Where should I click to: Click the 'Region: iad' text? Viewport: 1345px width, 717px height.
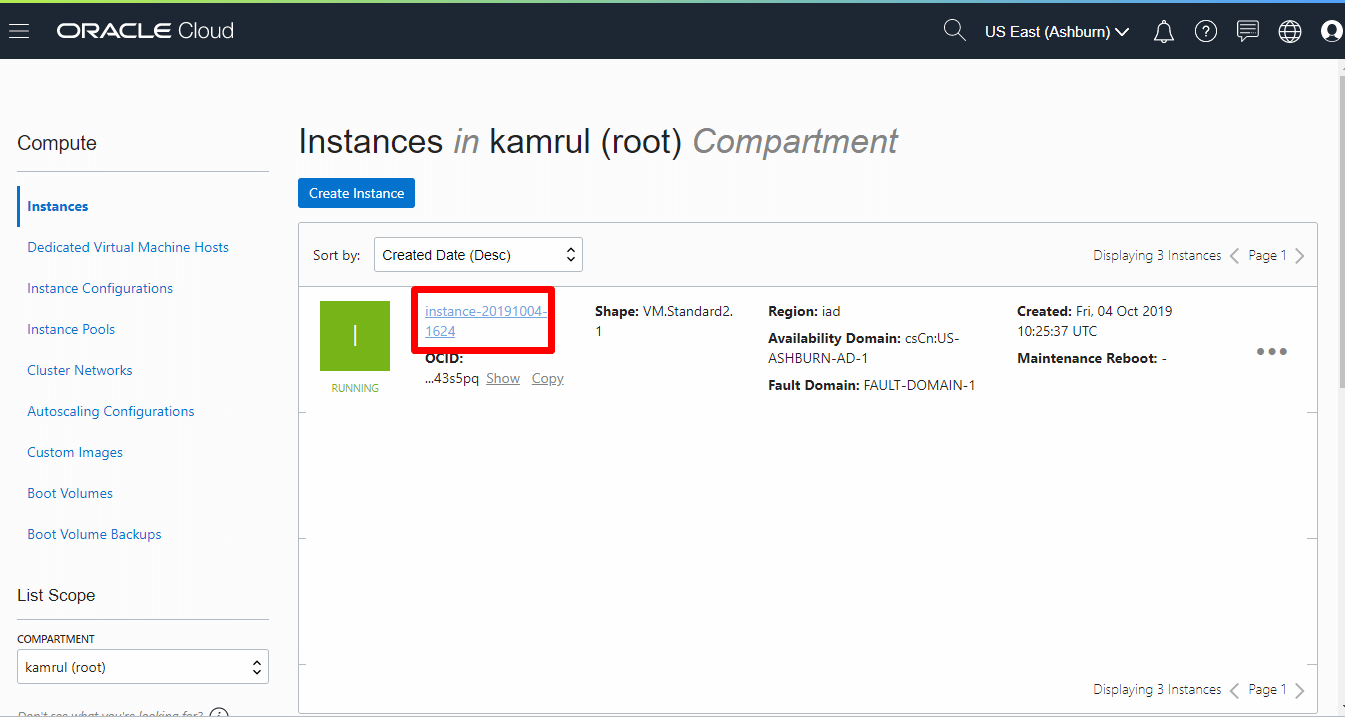[x=804, y=311]
